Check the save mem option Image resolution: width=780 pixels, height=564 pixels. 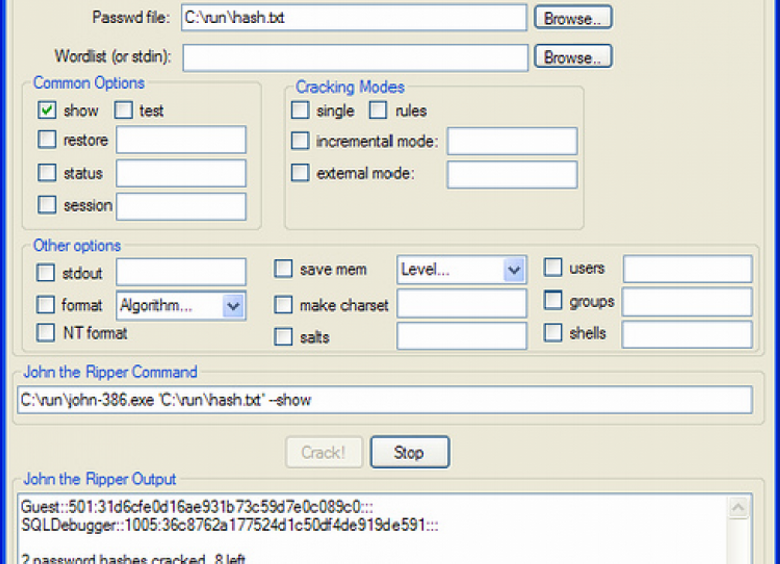coord(283,269)
